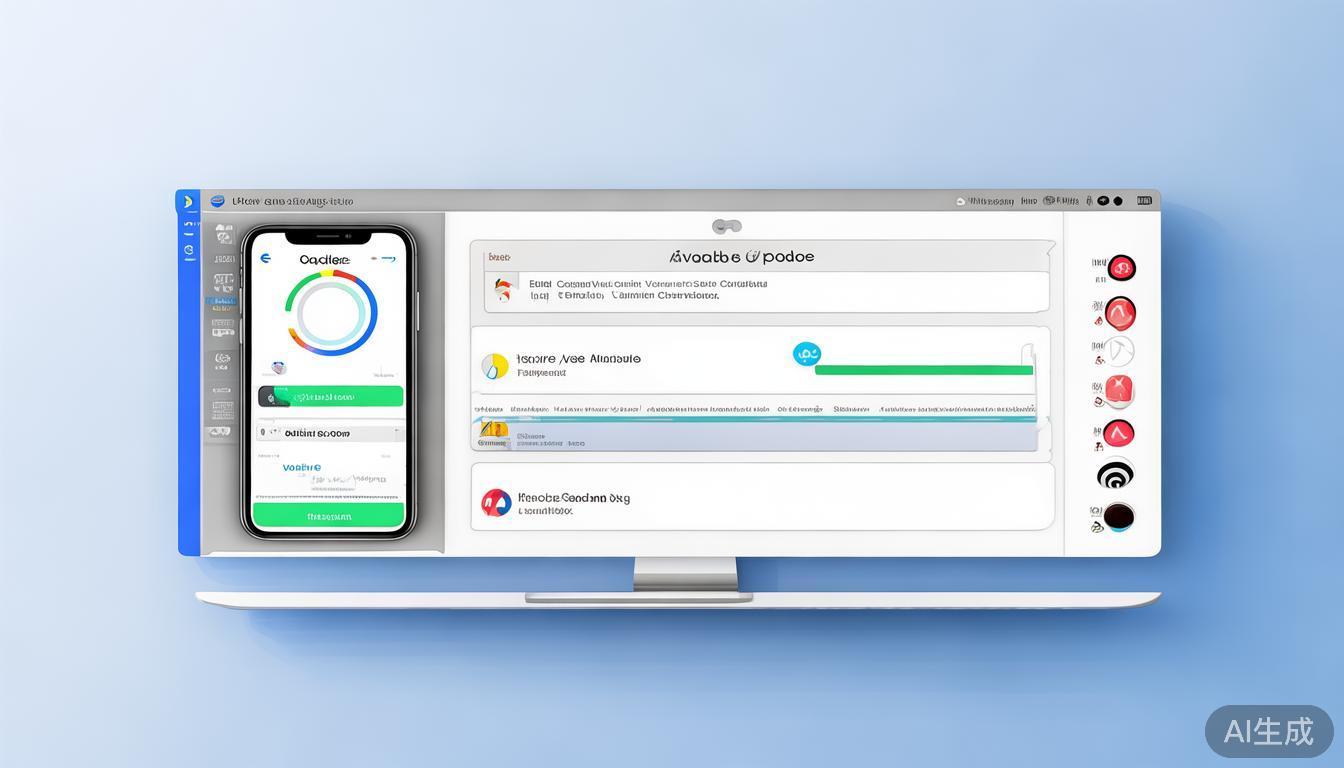
Task: Click the black-and-white spiral icon in right sidebar
Action: tap(1116, 474)
